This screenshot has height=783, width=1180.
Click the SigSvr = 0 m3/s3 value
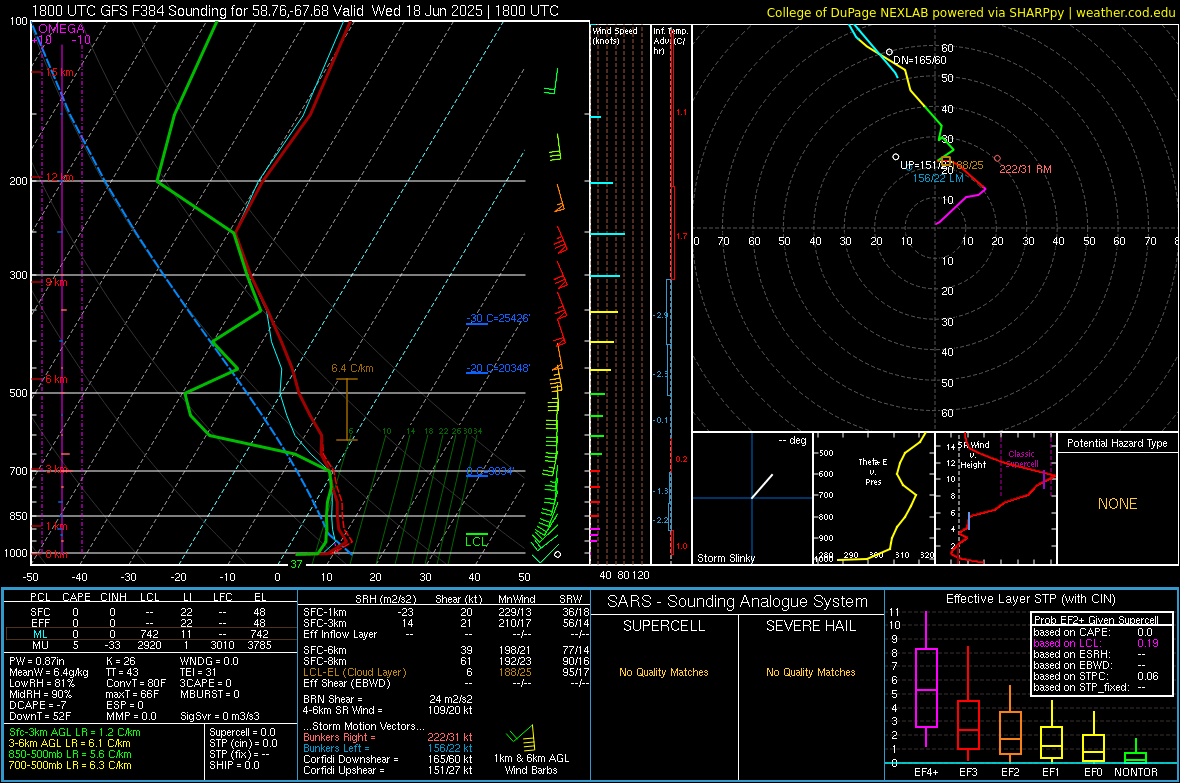pyautogui.click(x=220, y=717)
